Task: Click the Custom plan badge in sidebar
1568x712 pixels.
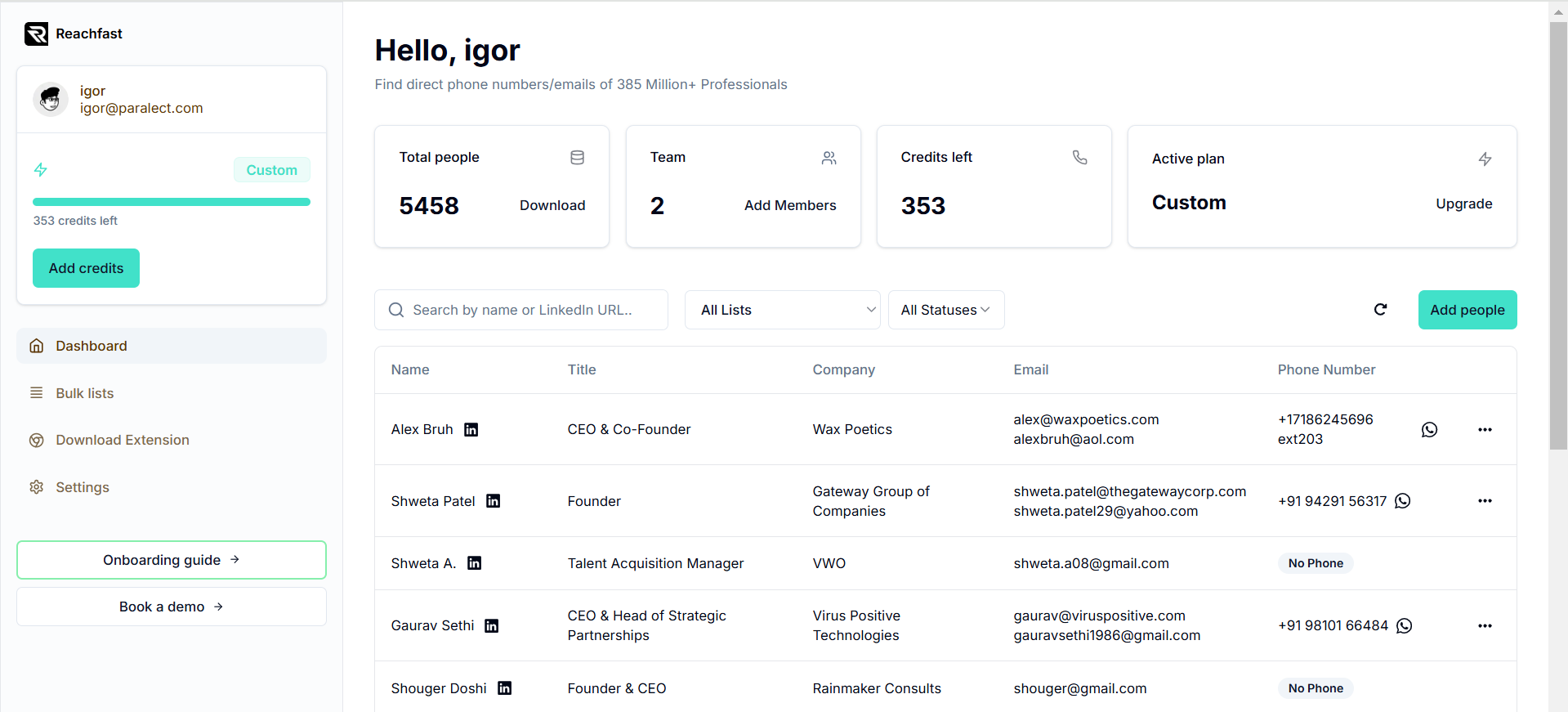Action: pyautogui.click(x=272, y=170)
